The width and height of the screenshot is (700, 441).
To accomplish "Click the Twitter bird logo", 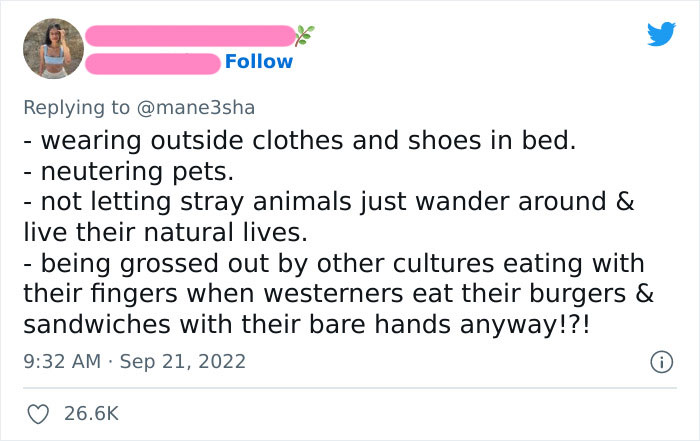I will [x=661, y=35].
